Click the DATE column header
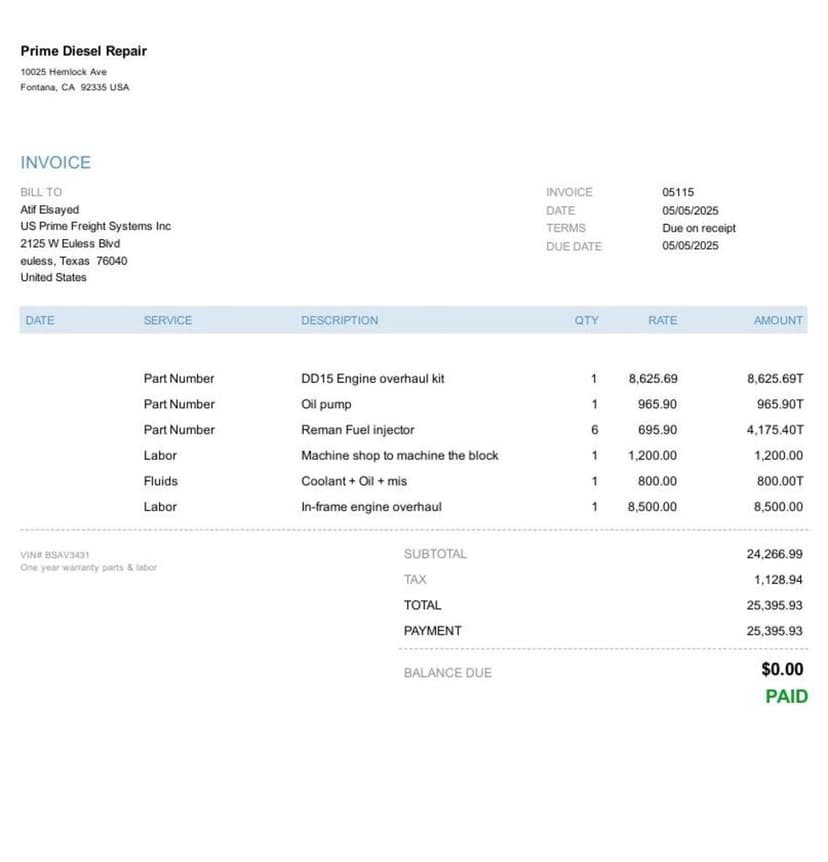Viewport: 828px width, 862px height. coord(40,321)
